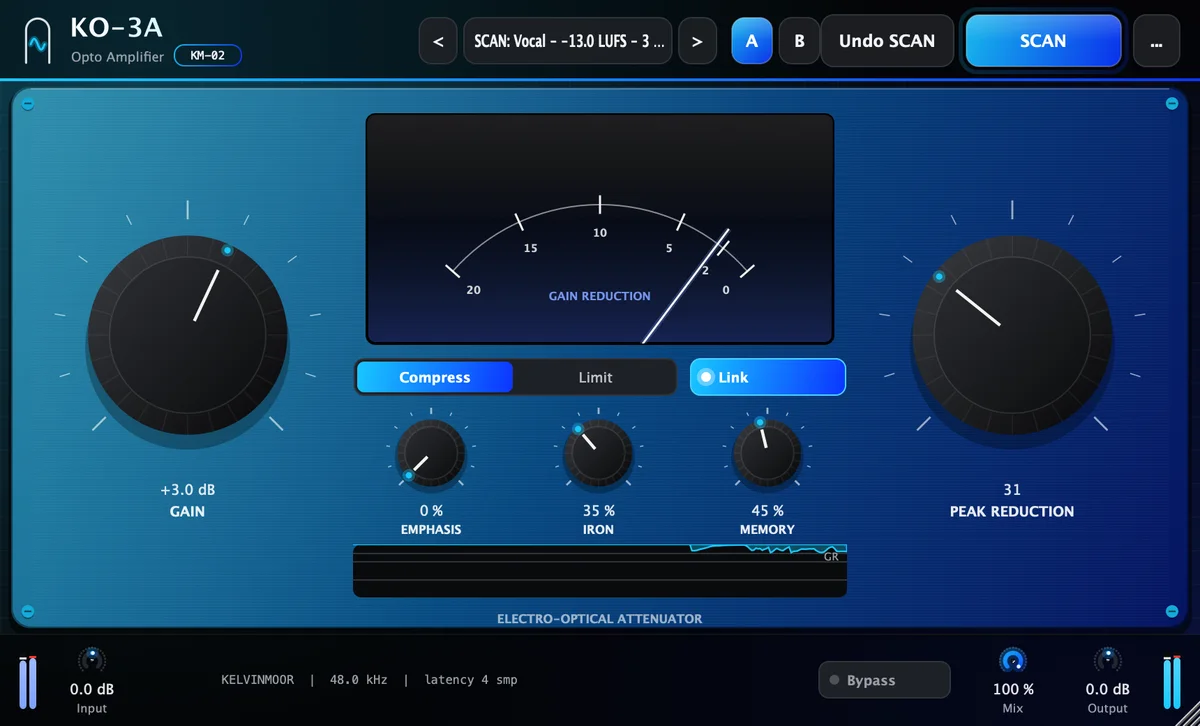Click the +3.0 dB gain value
Image resolution: width=1200 pixels, height=726 pixels.
pos(187,491)
